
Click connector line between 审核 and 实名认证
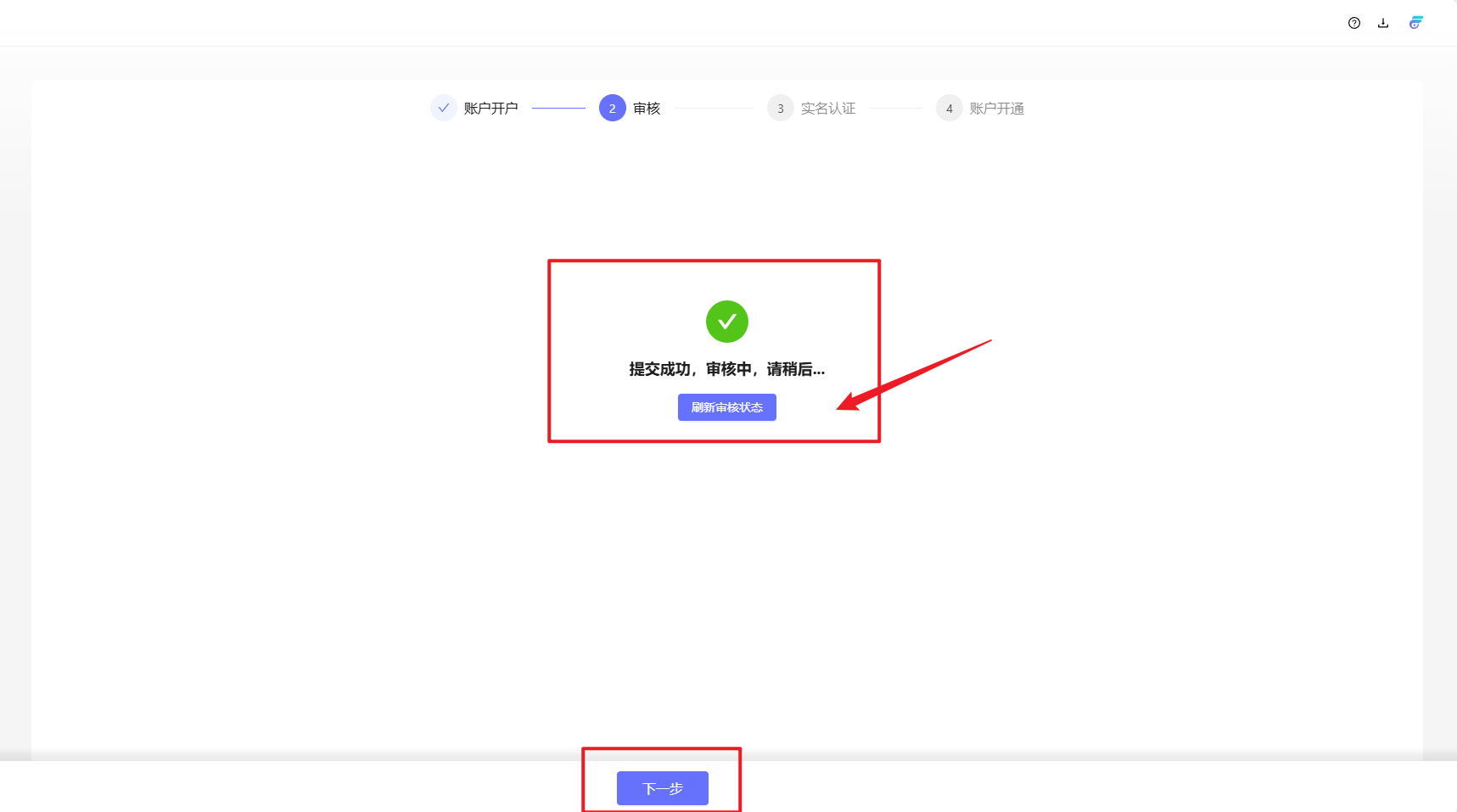713,109
